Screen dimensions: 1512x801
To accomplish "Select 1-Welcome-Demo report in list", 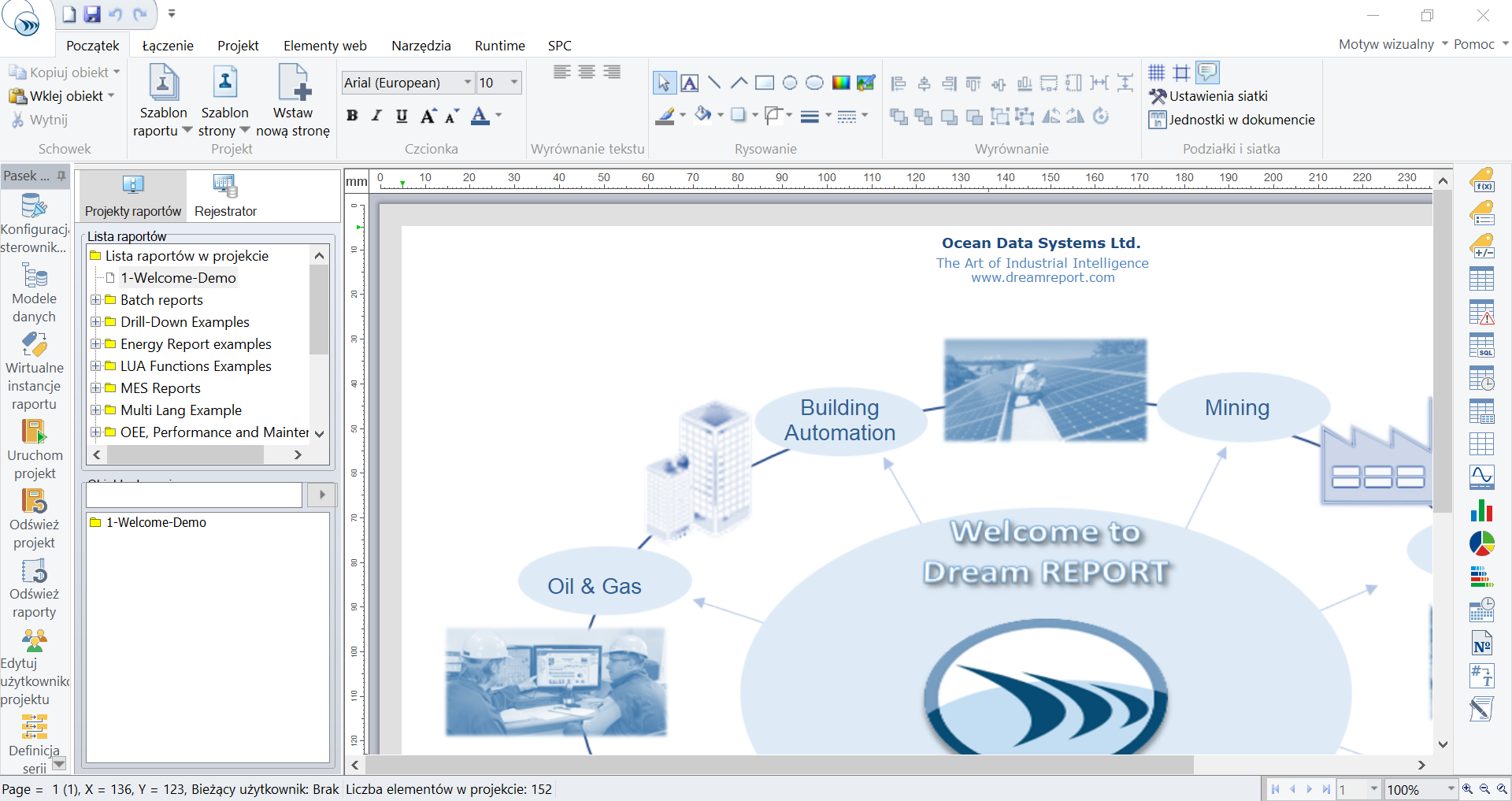I will tap(178, 278).
